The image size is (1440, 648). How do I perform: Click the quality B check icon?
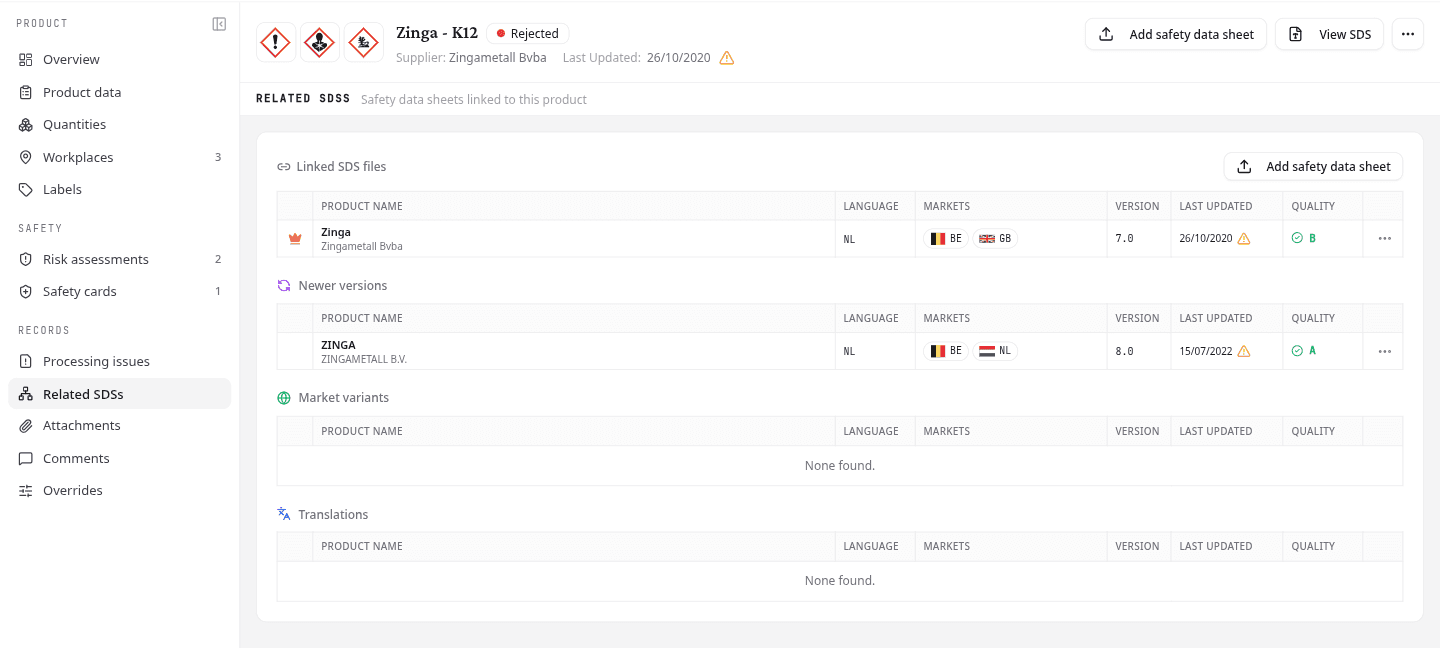point(1297,238)
